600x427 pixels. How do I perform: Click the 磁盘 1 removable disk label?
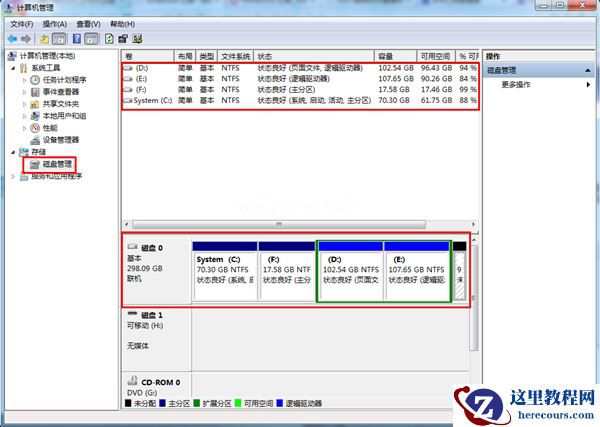click(152, 315)
